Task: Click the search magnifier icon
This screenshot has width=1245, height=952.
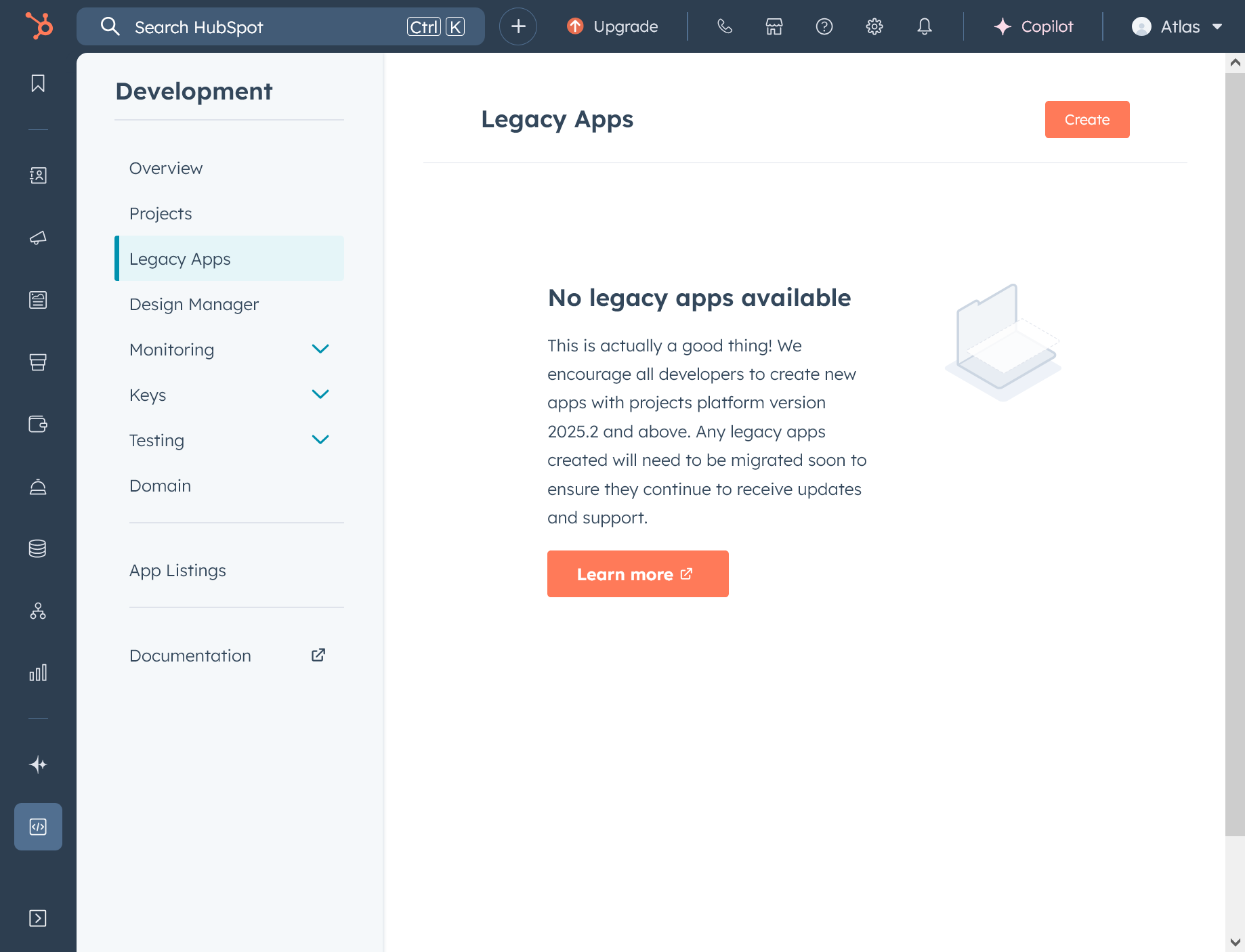Action: [x=110, y=26]
